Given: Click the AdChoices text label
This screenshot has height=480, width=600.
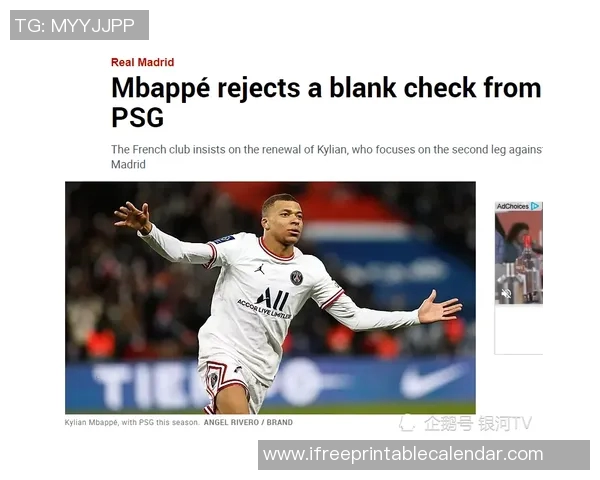Looking at the screenshot, I should click(512, 206).
